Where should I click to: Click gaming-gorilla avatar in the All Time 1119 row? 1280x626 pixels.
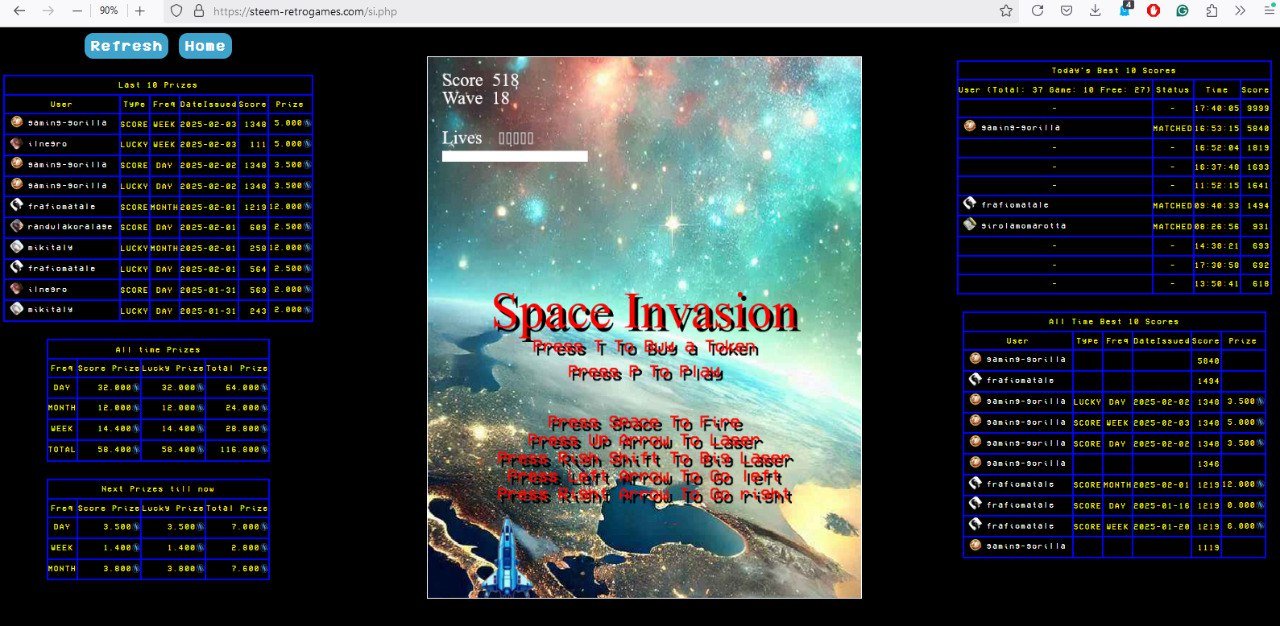976,545
